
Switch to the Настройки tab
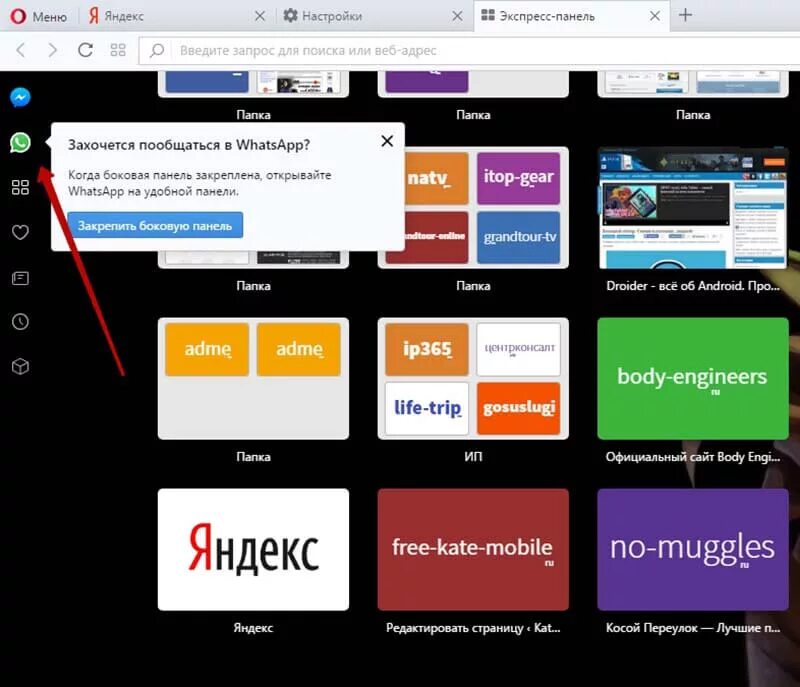(x=372, y=16)
